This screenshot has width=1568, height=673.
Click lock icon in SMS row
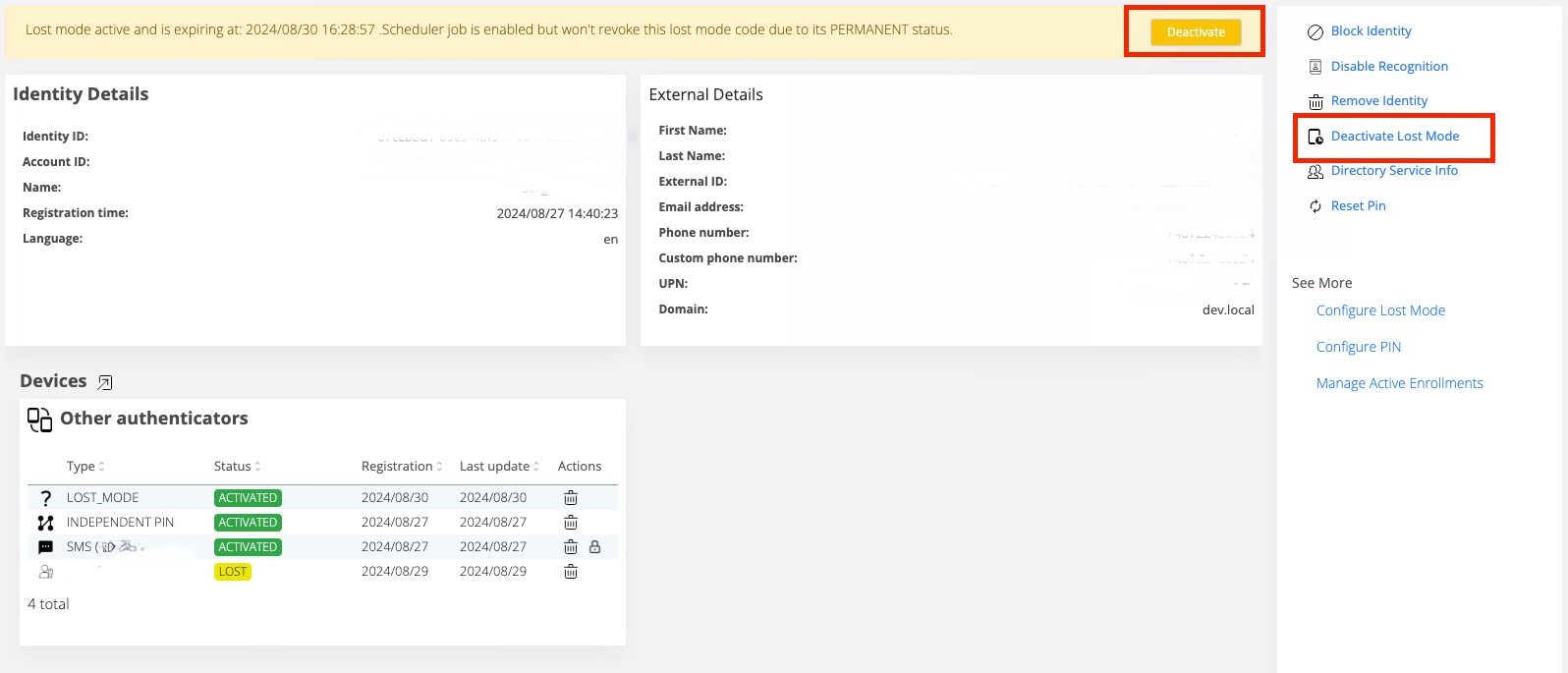click(594, 547)
